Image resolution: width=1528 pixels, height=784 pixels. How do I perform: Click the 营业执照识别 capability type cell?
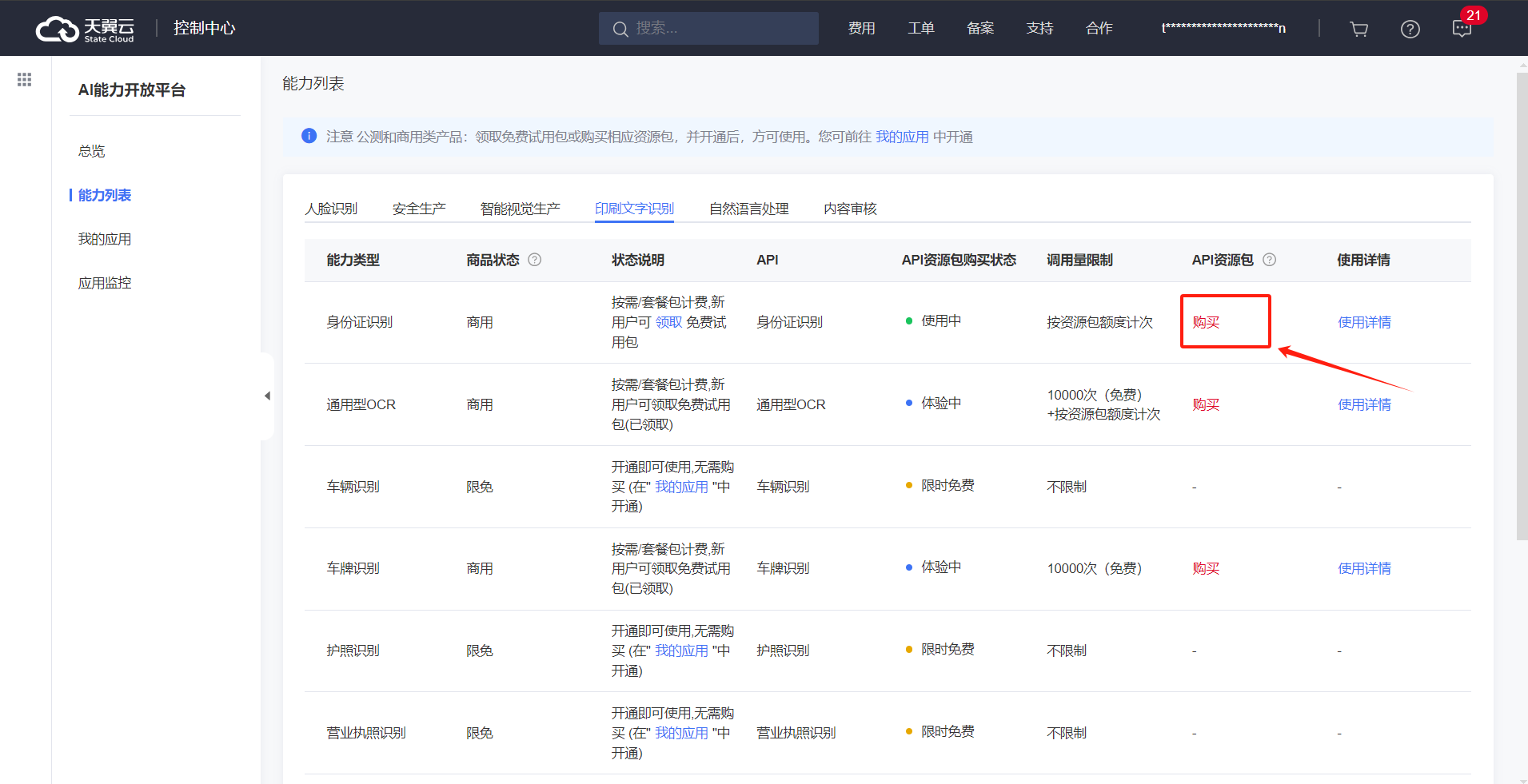click(366, 733)
